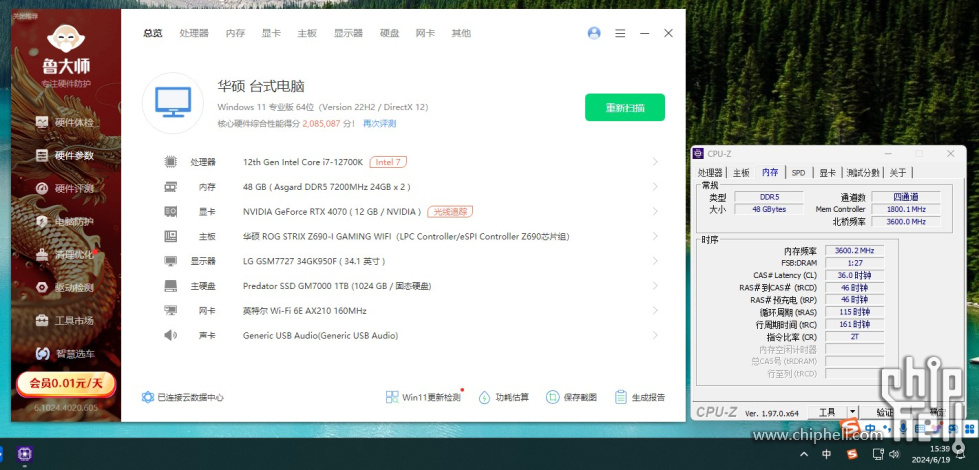Click the green 重新扫描 button
Viewport: 979px width, 470px height.
pos(625,107)
